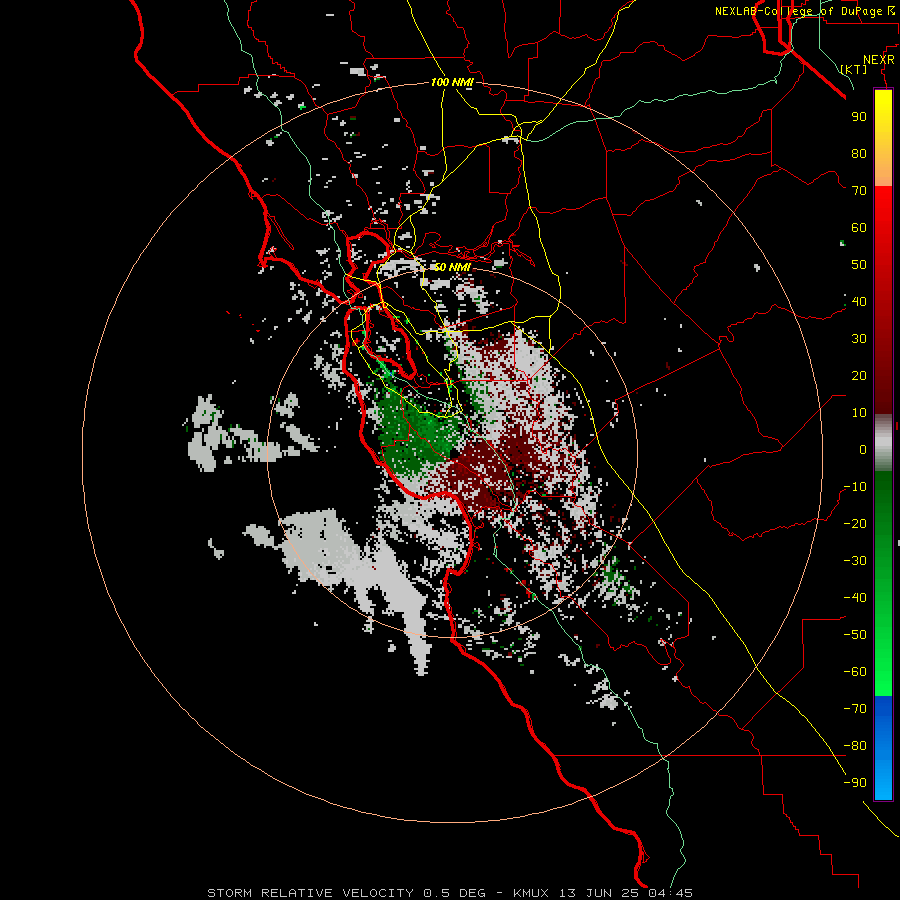The image size is (900, 900).
Task: Click the 90 value on velocity scale
Action: pos(859,117)
